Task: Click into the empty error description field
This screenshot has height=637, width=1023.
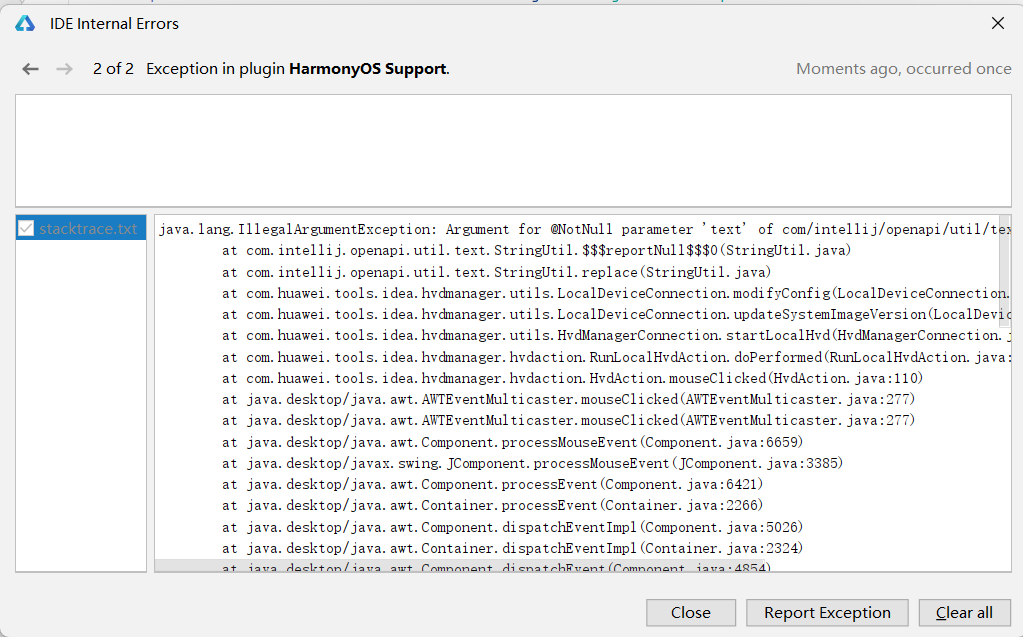Action: (513, 151)
